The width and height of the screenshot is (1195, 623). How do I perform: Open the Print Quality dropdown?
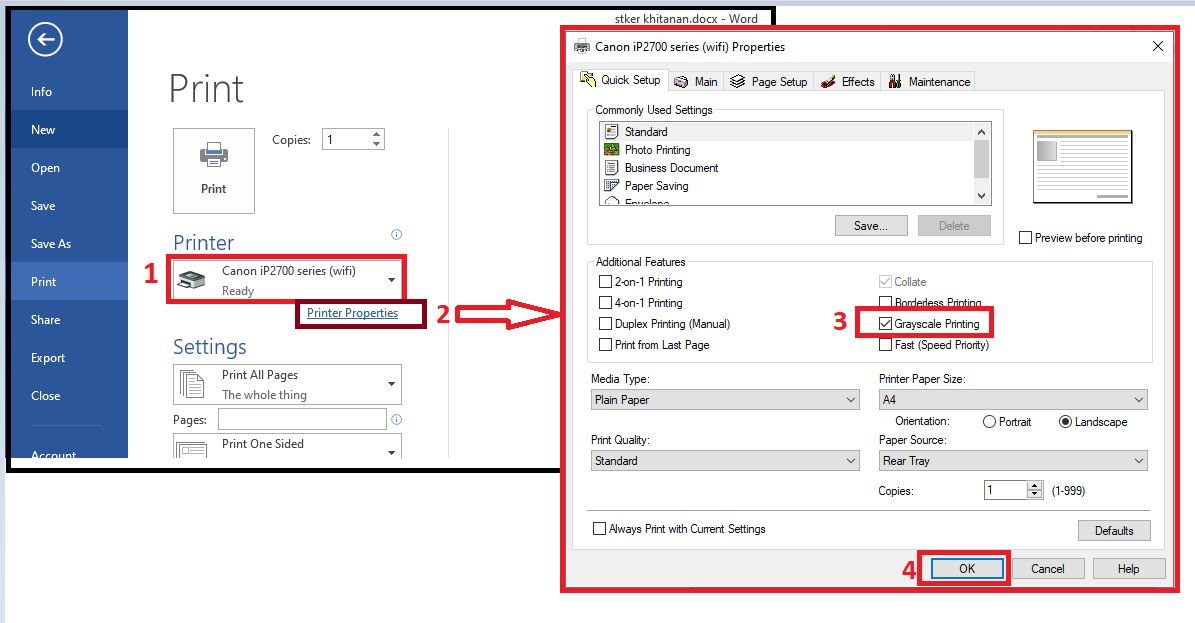pos(725,461)
